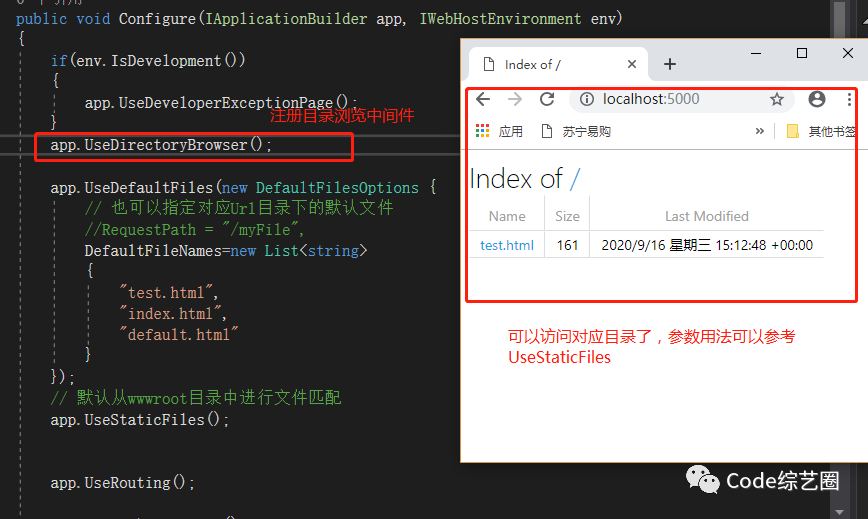Bookmark this page with the star
Viewport: 868px width, 519px height.
(777, 99)
